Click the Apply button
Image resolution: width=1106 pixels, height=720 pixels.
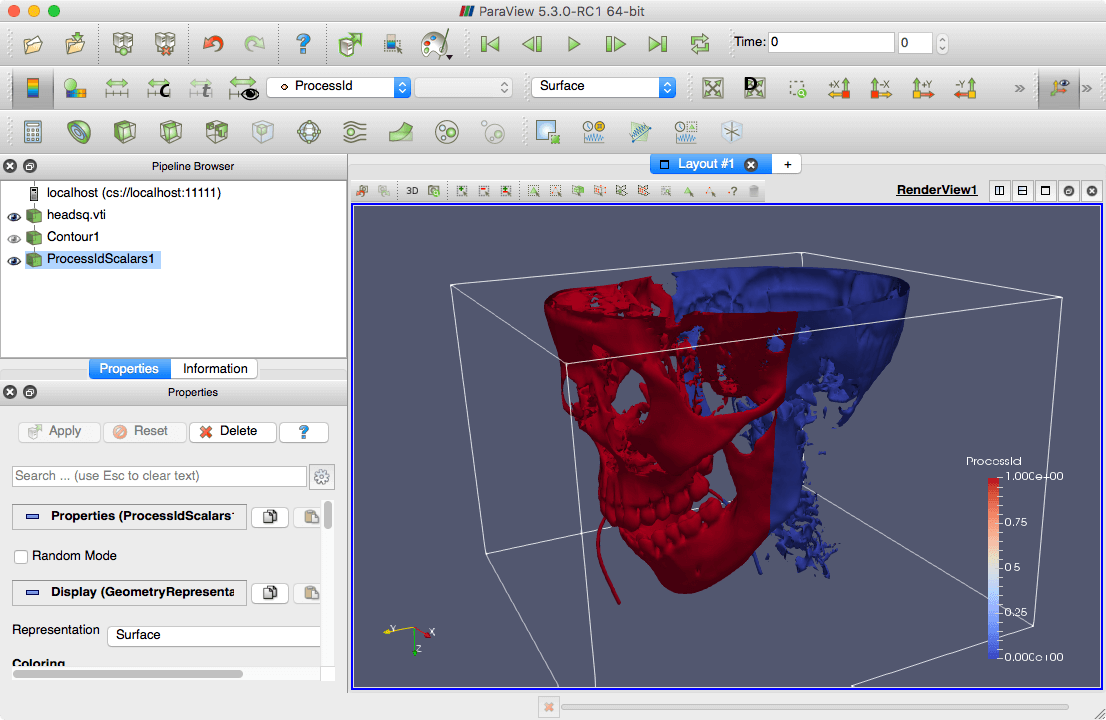click(58, 432)
